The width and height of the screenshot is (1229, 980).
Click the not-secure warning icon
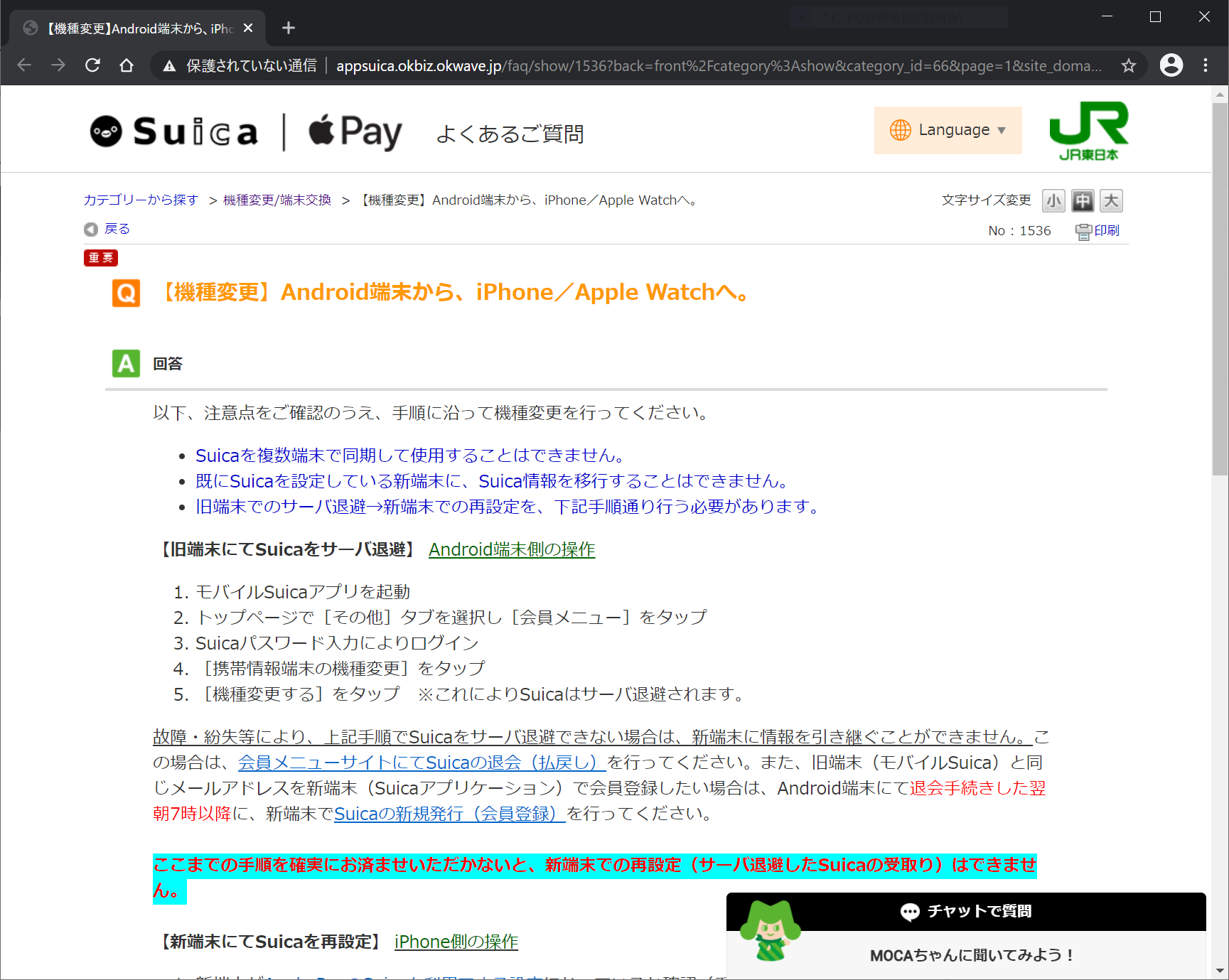tap(169, 66)
